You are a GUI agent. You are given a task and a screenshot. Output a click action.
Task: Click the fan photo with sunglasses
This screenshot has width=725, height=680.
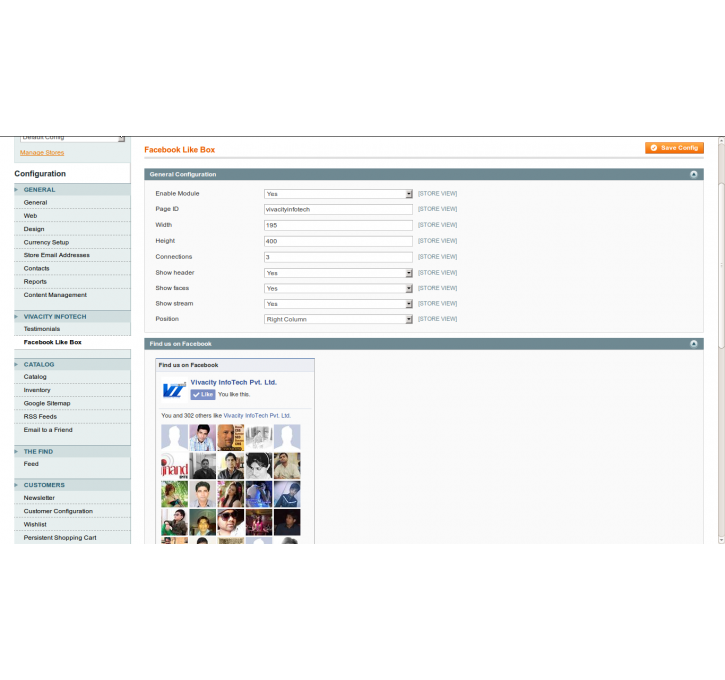[x=231, y=522]
